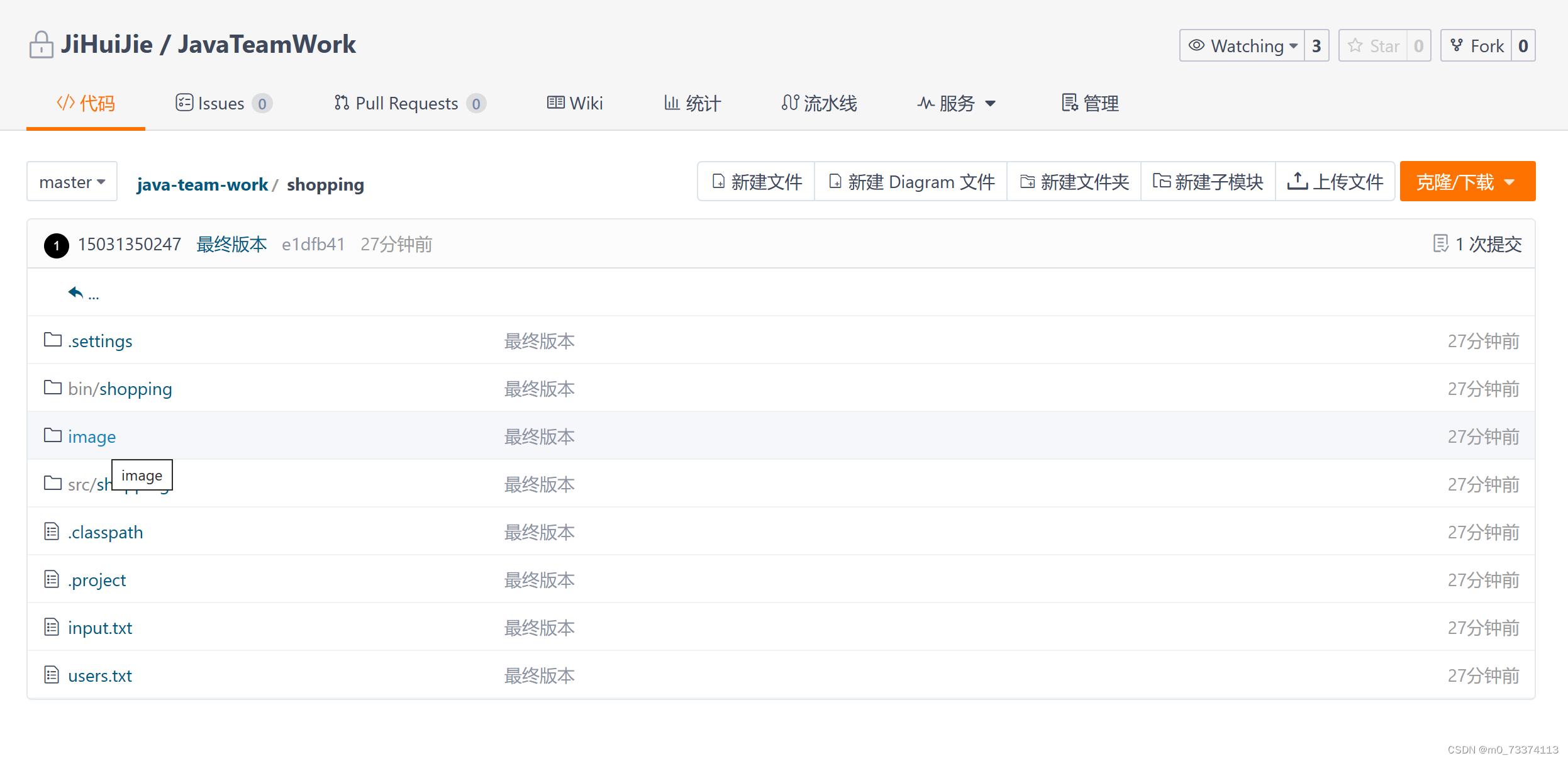Image resolution: width=1568 pixels, height=761 pixels.
Task: Click the 新建文件 button
Action: [757, 182]
